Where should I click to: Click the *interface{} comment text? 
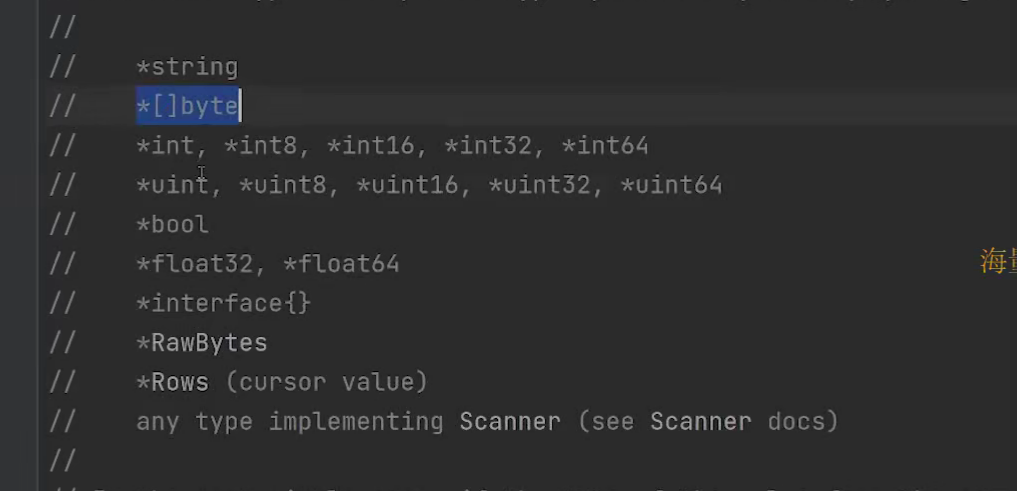224,303
